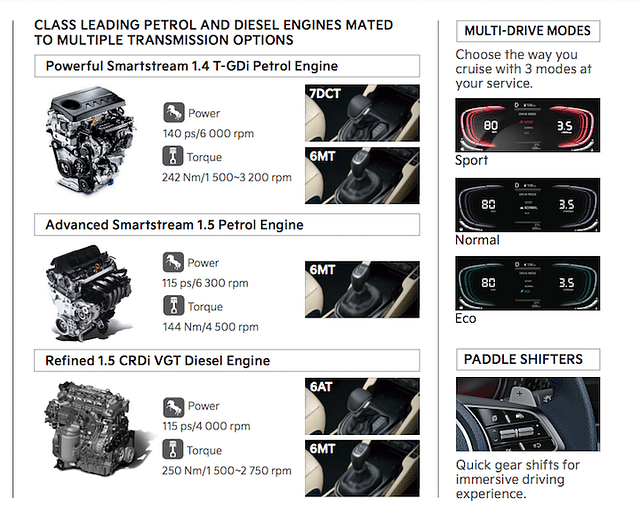Viewport: 640px width, 515px height.
Task: Click the horse Power icon for 1.5 Petrol
Action: click(x=173, y=262)
